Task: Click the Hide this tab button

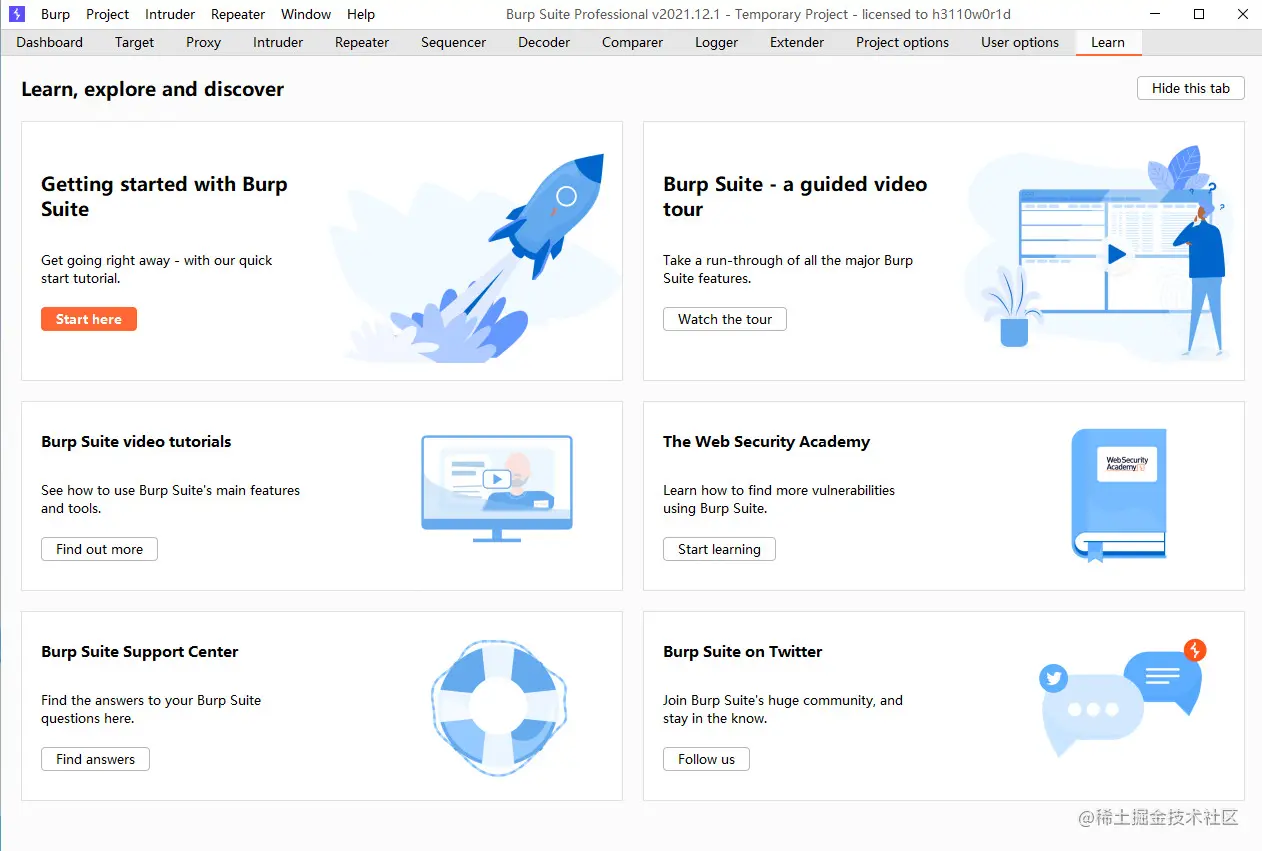Action: pos(1191,88)
